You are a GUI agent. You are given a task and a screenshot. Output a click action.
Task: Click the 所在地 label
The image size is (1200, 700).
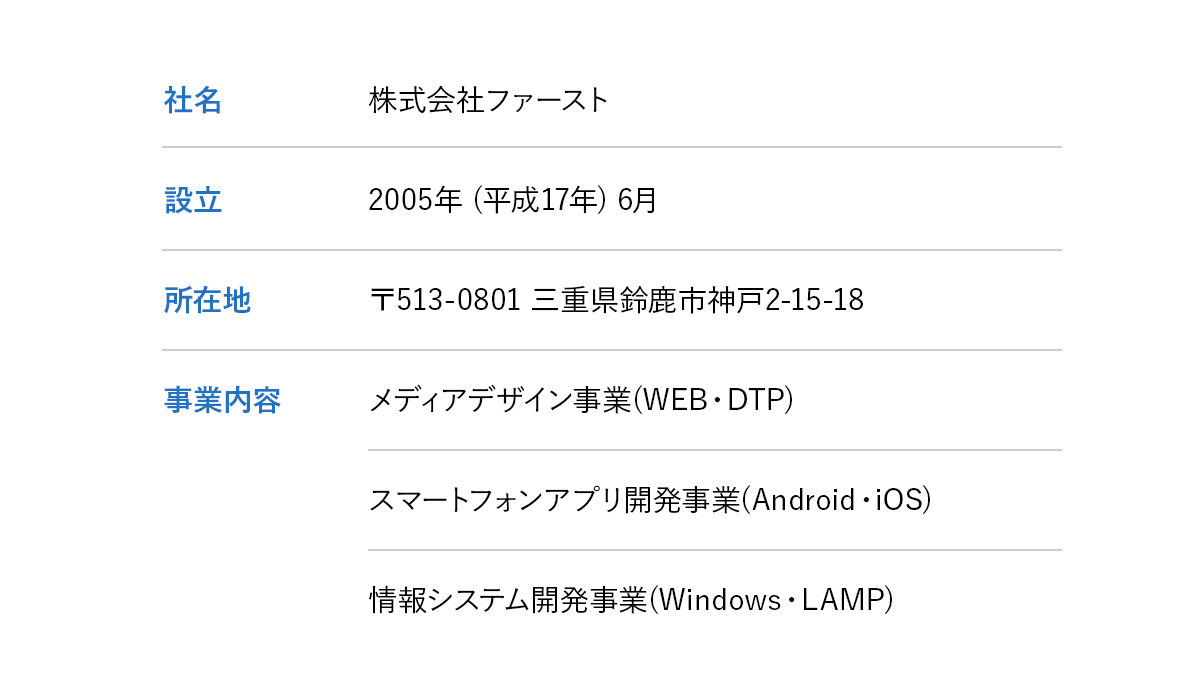(x=207, y=300)
